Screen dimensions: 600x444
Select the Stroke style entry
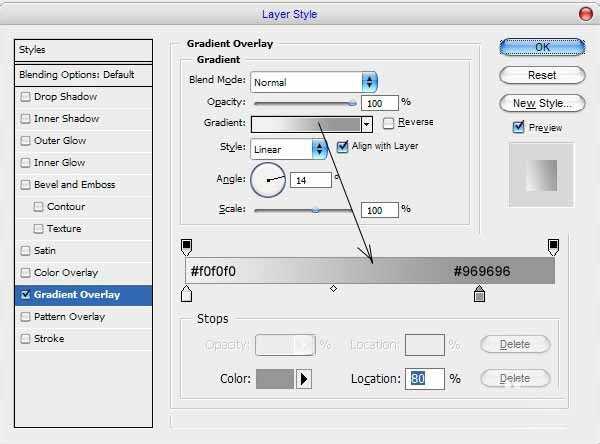pos(48,339)
